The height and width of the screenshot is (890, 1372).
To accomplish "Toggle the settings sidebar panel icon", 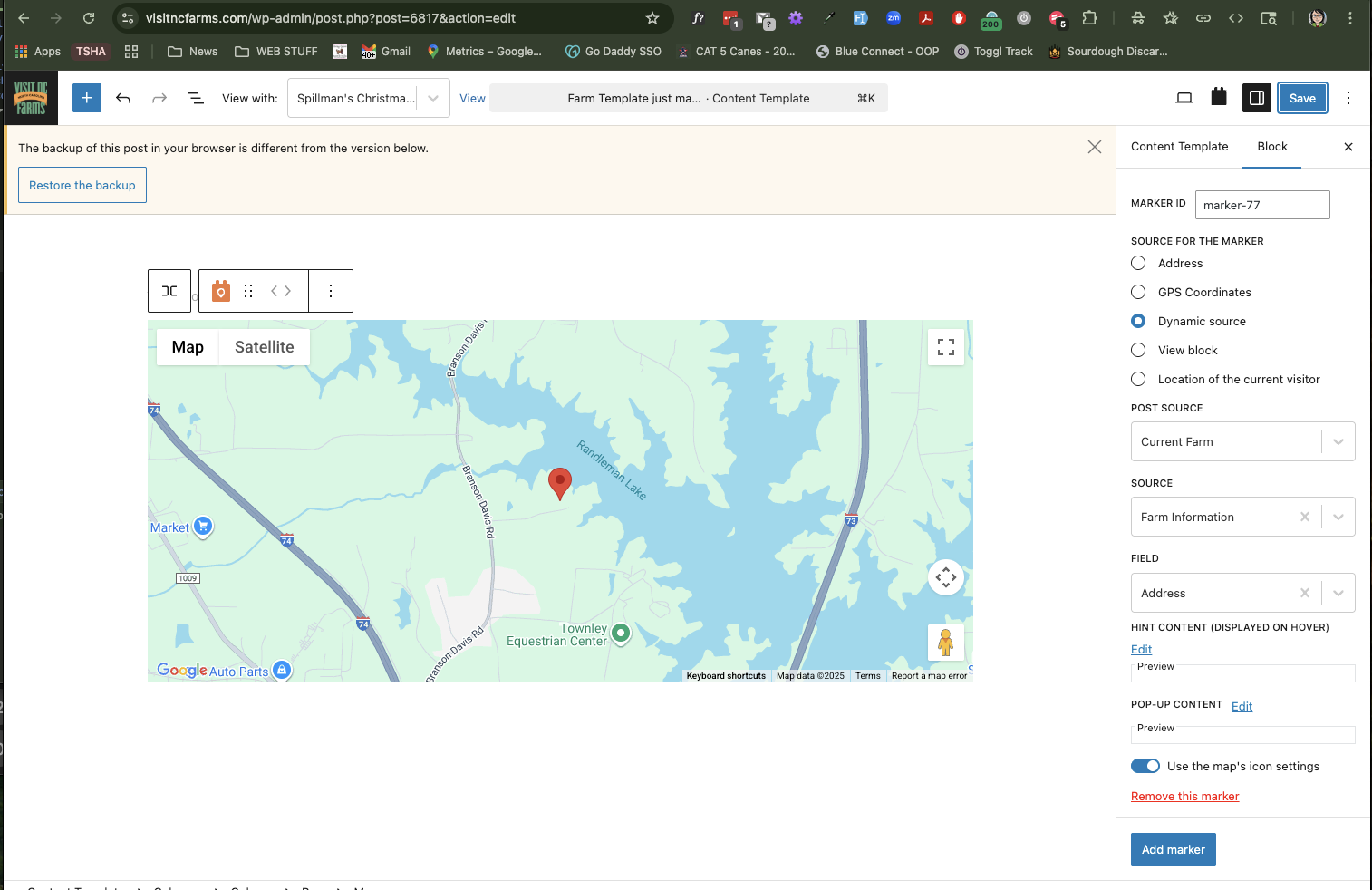I will click(1256, 98).
